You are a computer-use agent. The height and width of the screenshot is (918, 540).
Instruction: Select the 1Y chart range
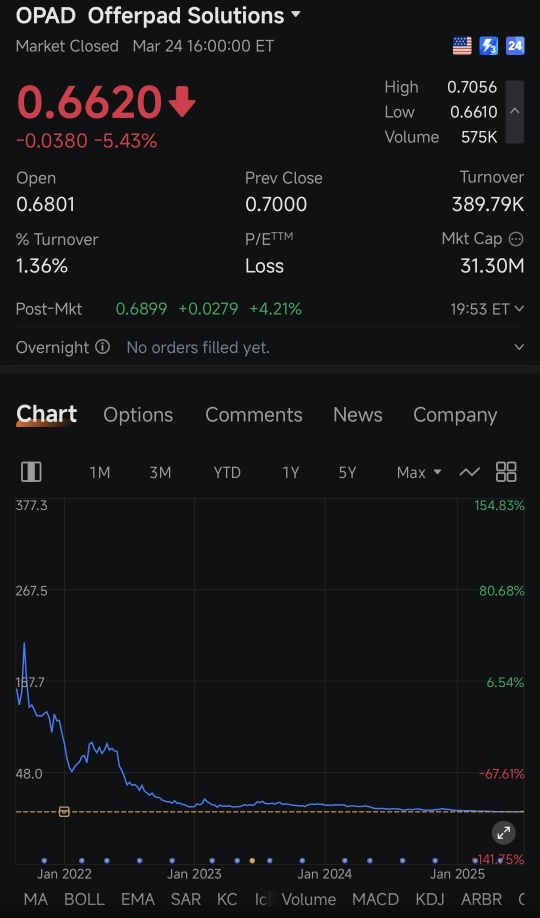pyautogui.click(x=290, y=472)
